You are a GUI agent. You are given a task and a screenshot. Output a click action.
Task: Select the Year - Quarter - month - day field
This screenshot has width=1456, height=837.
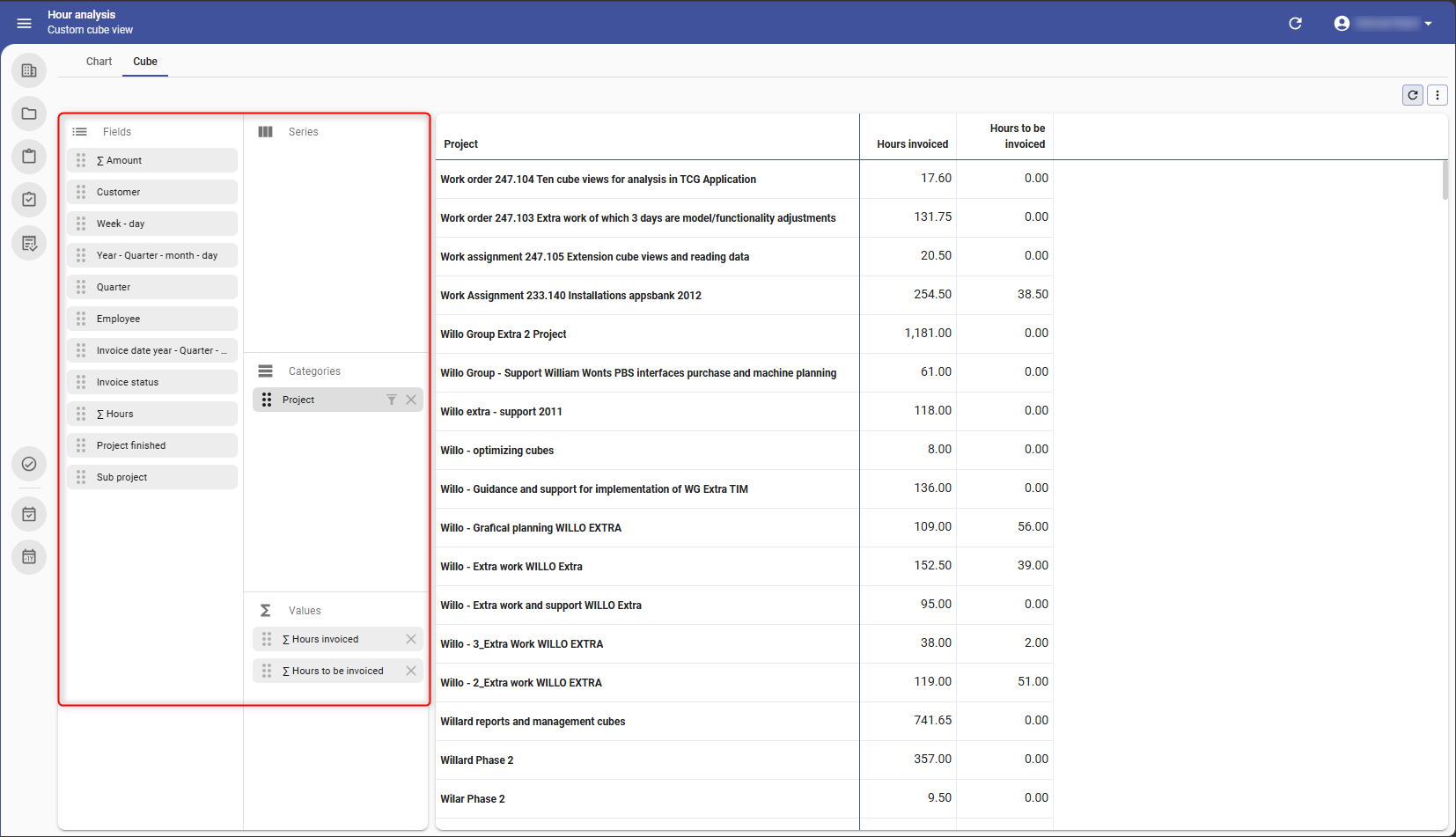[x=152, y=255]
